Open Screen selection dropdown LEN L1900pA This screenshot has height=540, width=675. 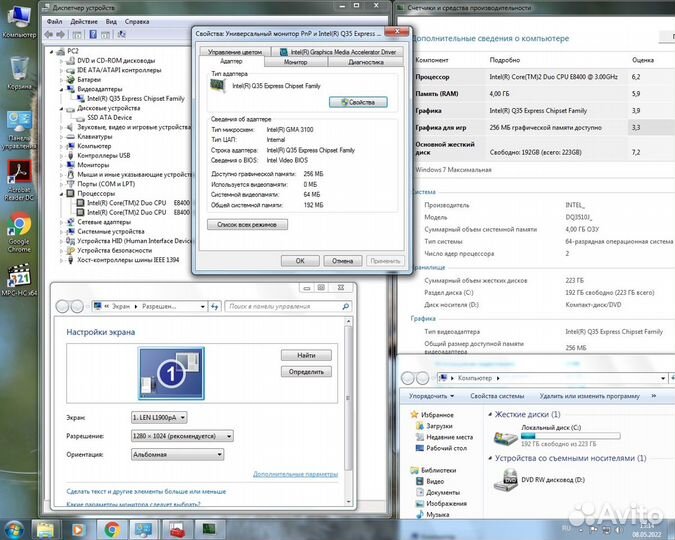point(159,417)
